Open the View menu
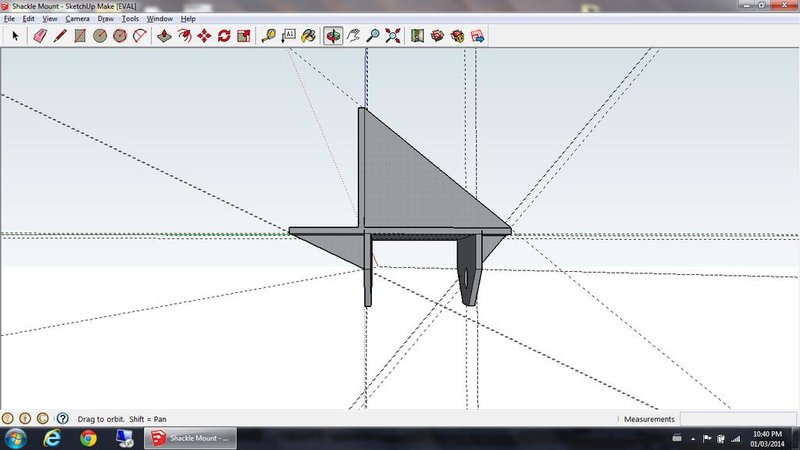This screenshot has width=800, height=450. click(49, 19)
